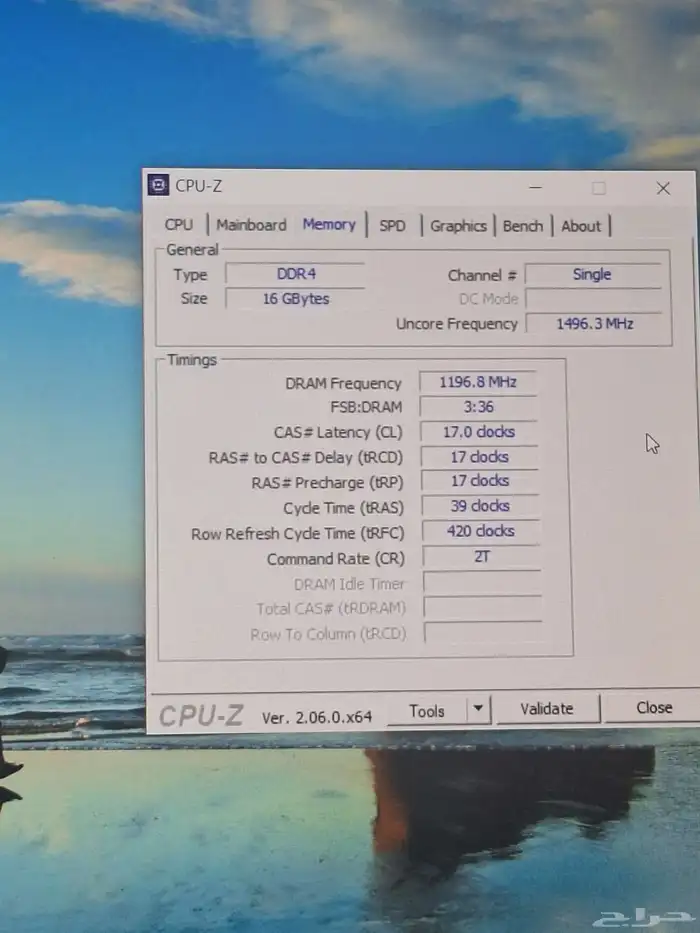Open the Mainboard tab
The image size is (700, 933).
click(x=251, y=225)
